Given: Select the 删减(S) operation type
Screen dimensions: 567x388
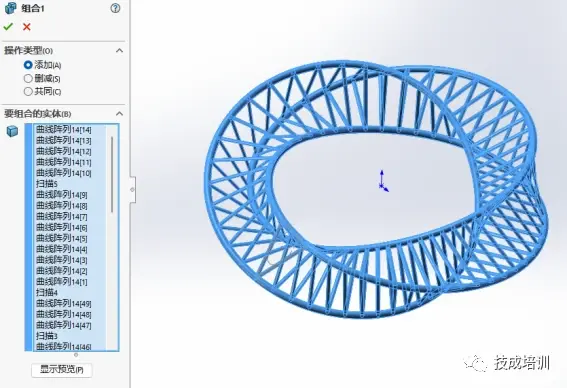Looking at the screenshot, I should coord(28,78).
